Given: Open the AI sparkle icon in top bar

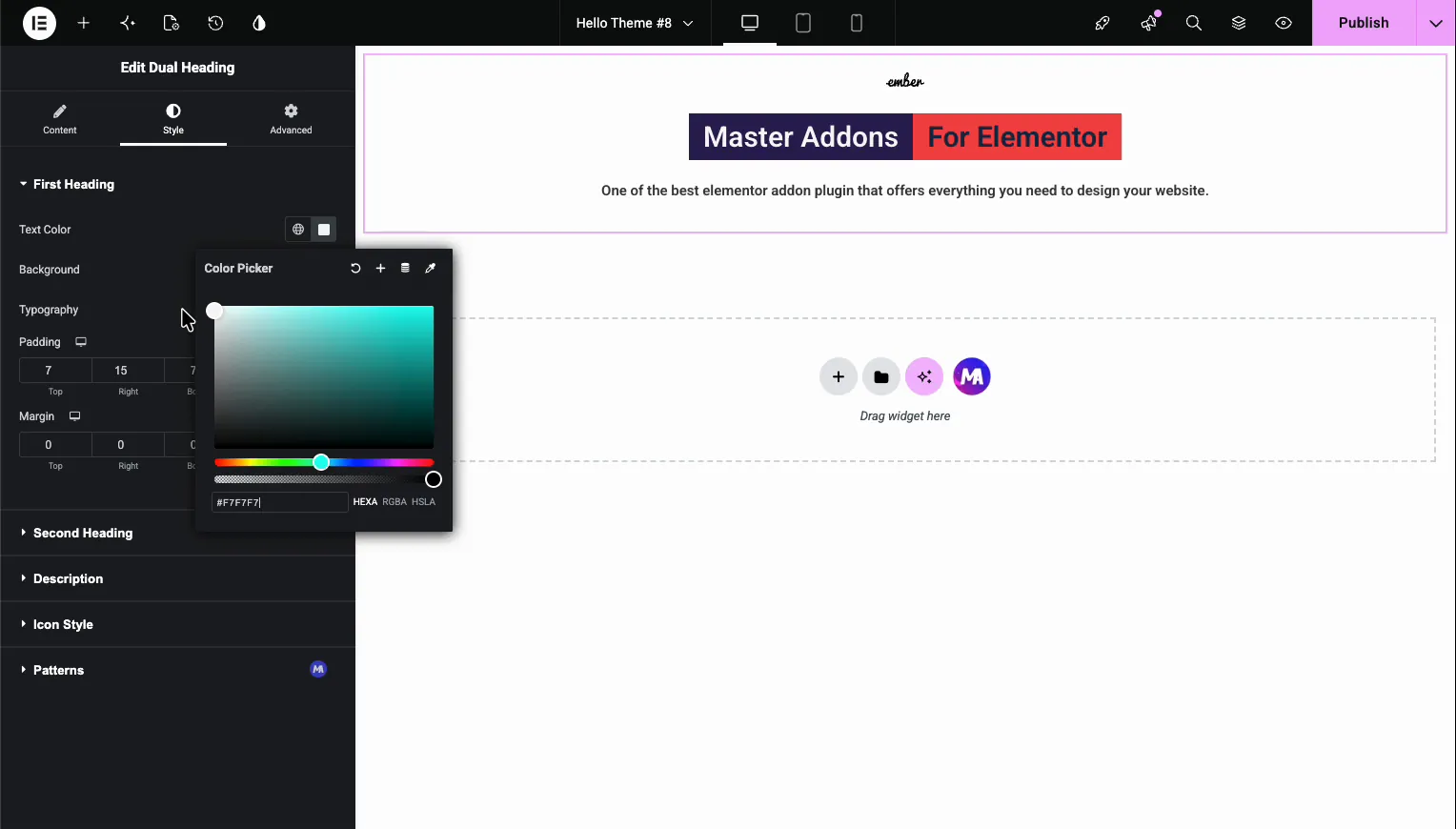Looking at the screenshot, I should (x=128, y=23).
